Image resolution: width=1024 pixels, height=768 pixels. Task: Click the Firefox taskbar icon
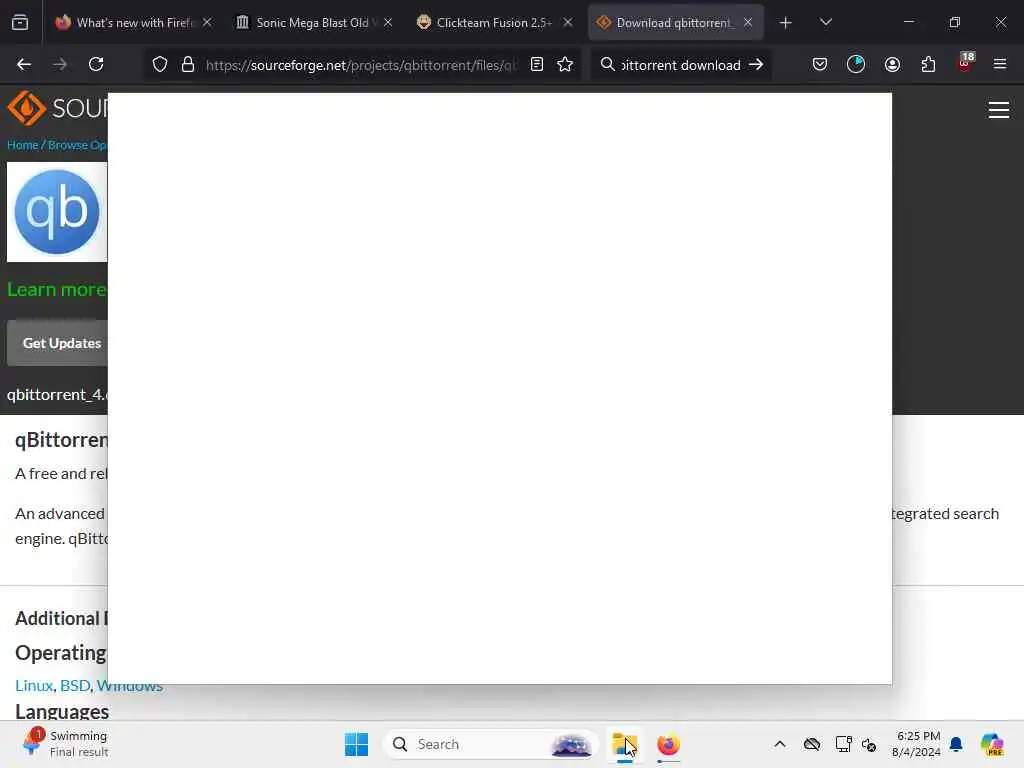coord(668,744)
